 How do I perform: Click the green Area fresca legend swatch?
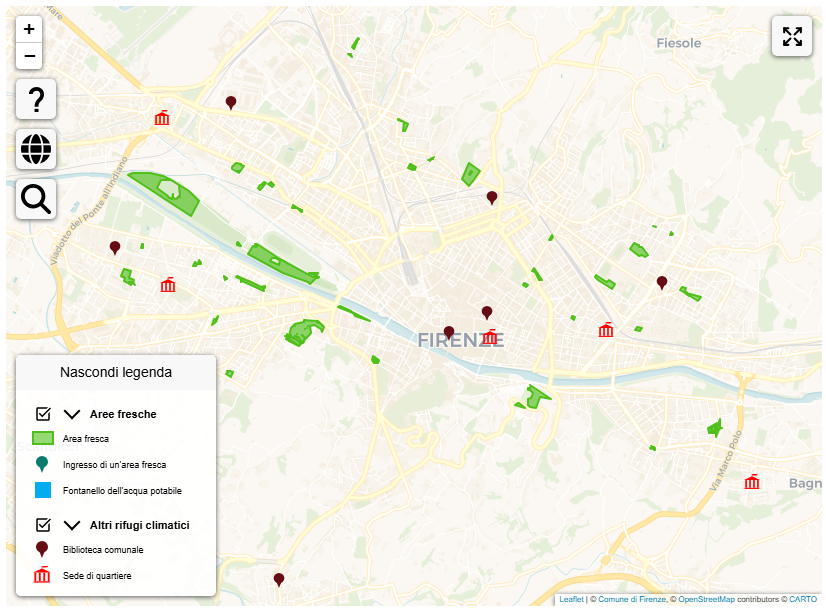point(43,438)
